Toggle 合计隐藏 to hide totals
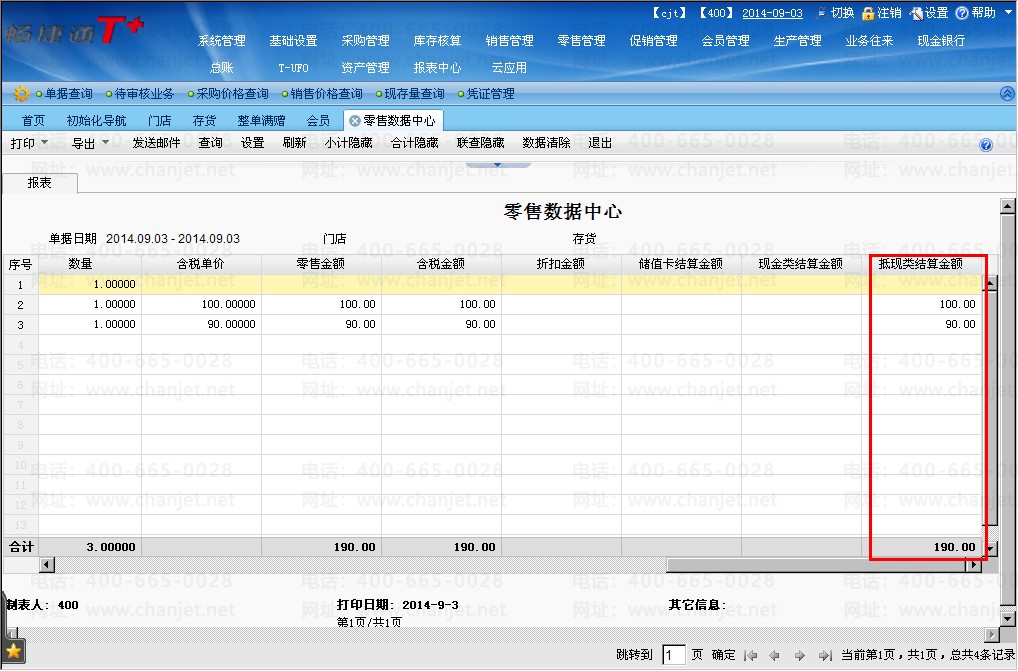 [414, 143]
